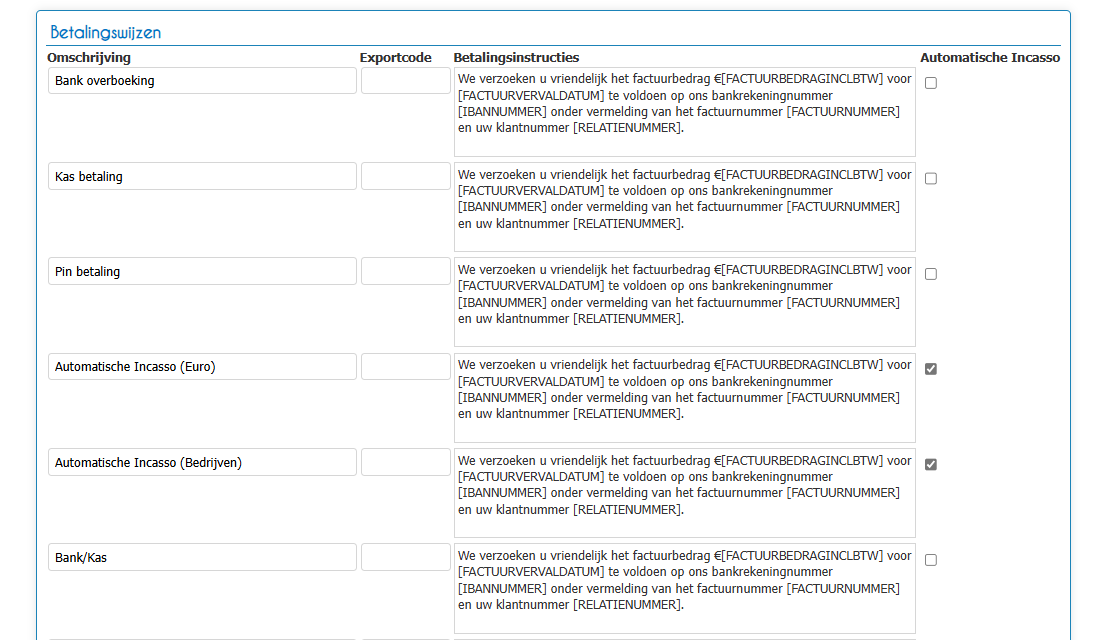Viewport: 1117px width, 640px height.
Task: Toggle the Bank/Kas automatic incasso checkbox
Action: tap(930, 560)
